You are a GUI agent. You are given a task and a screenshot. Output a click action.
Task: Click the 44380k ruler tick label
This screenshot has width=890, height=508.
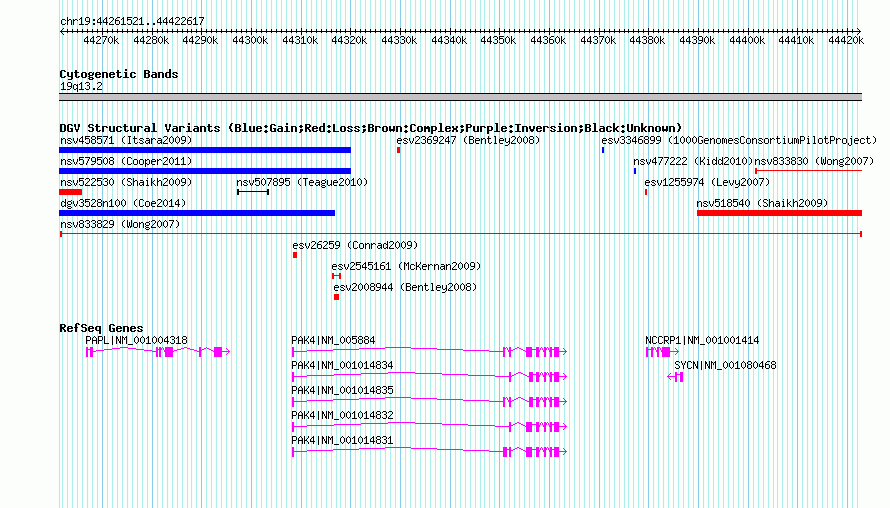[647, 40]
